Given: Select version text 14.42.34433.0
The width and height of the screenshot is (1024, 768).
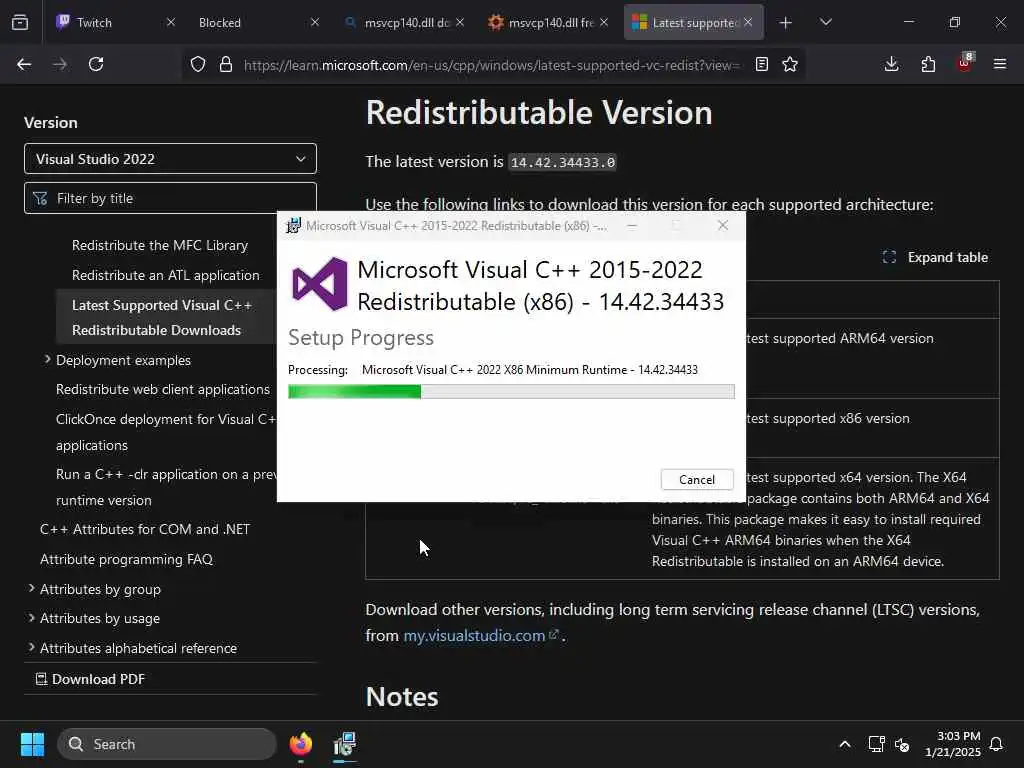Looking at the screenshot, I should 562,162.
